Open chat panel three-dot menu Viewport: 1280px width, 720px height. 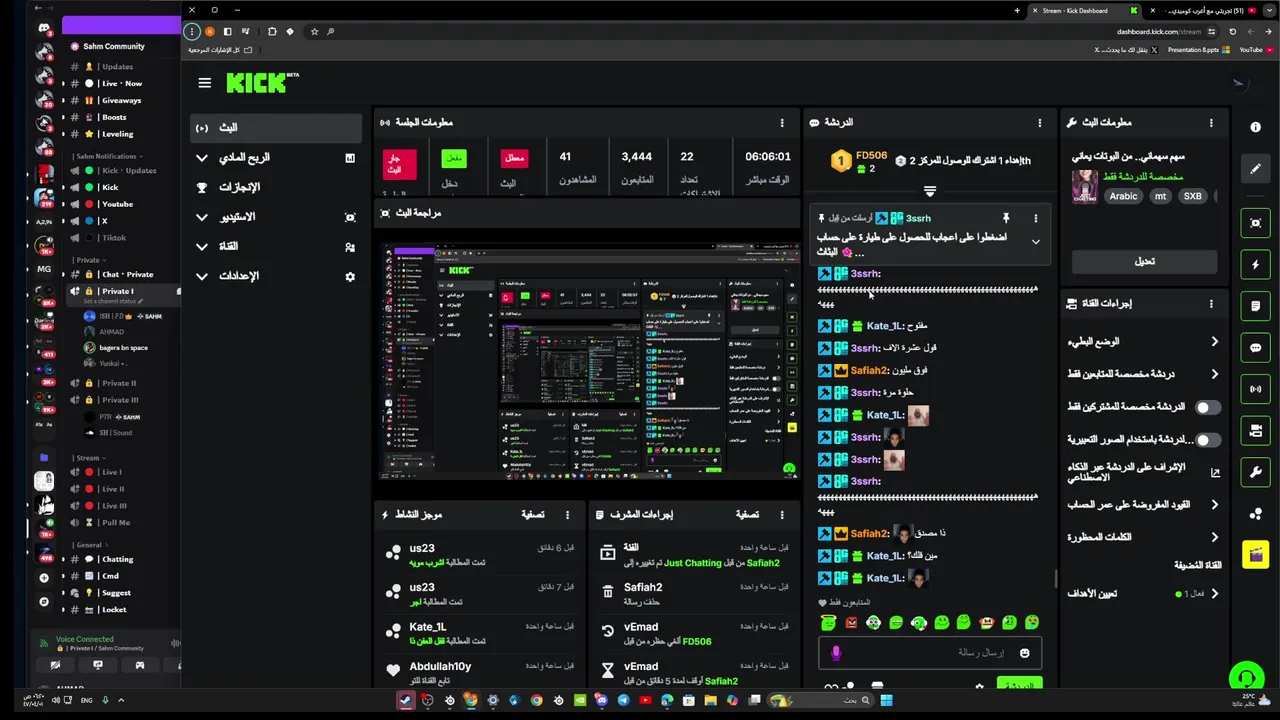coord(1039,123)
